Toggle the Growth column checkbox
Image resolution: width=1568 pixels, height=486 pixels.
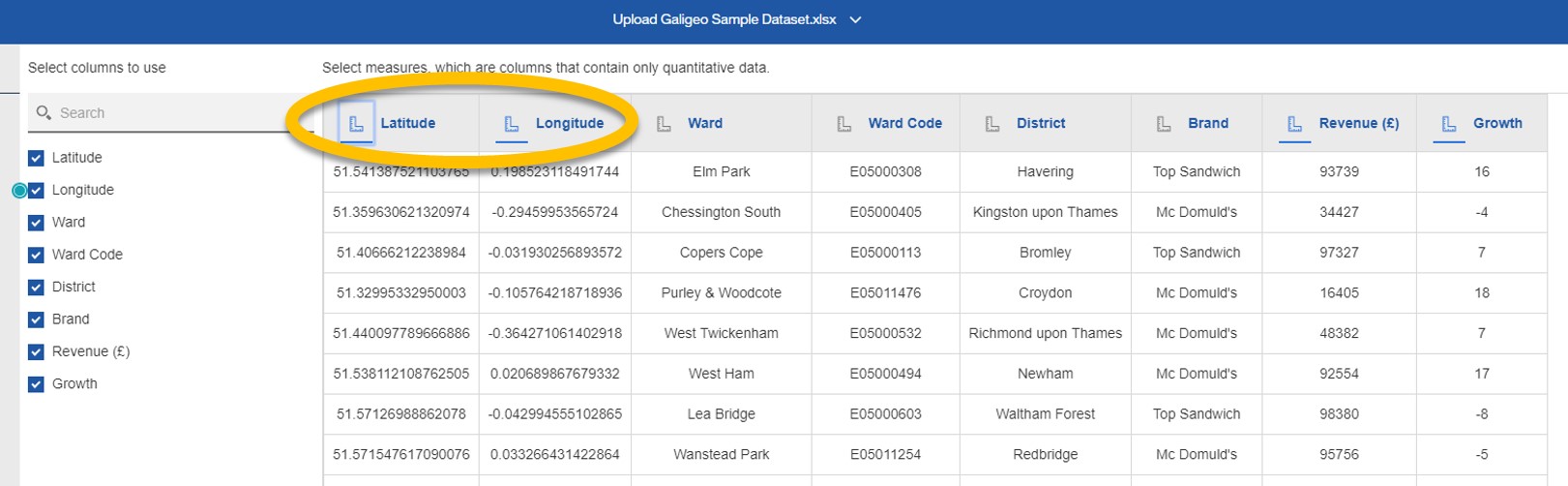pos(36,384)
